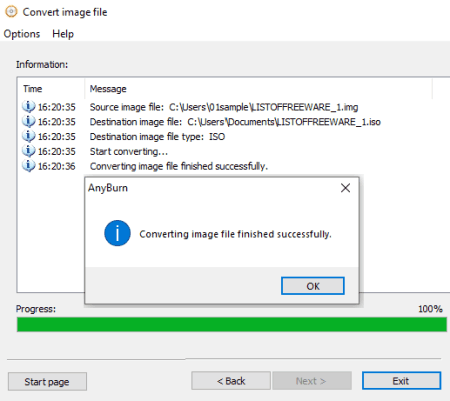This screenshot has height=401, width=450.
Task: Click the AnyBurn disc icon in title bar
Action: (x=11, y=12)
